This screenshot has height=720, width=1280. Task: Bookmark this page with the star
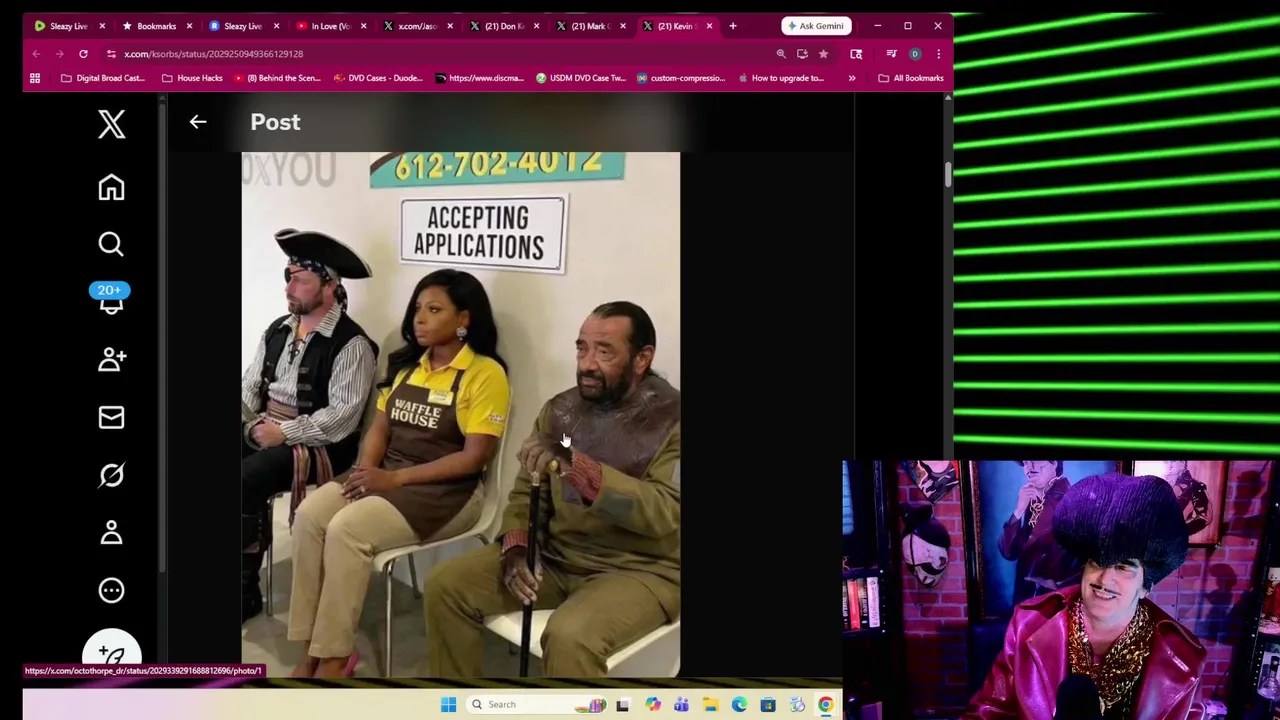[823, 54]
